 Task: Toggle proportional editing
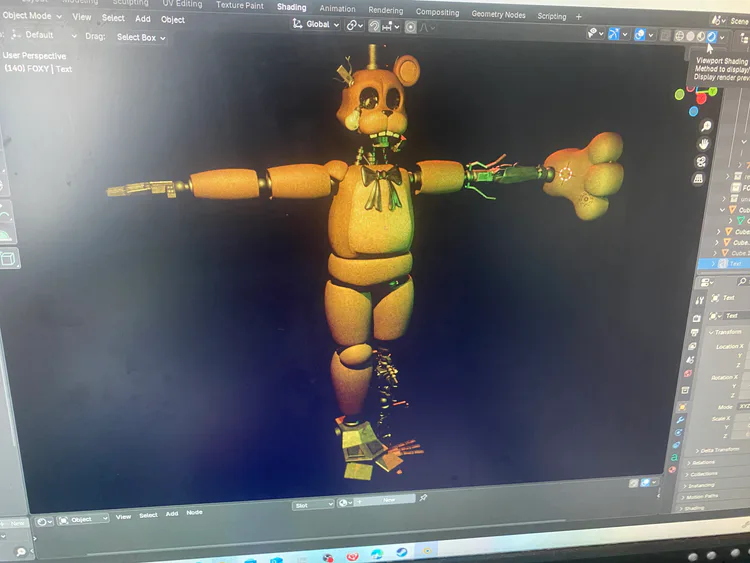coord(410,27)
